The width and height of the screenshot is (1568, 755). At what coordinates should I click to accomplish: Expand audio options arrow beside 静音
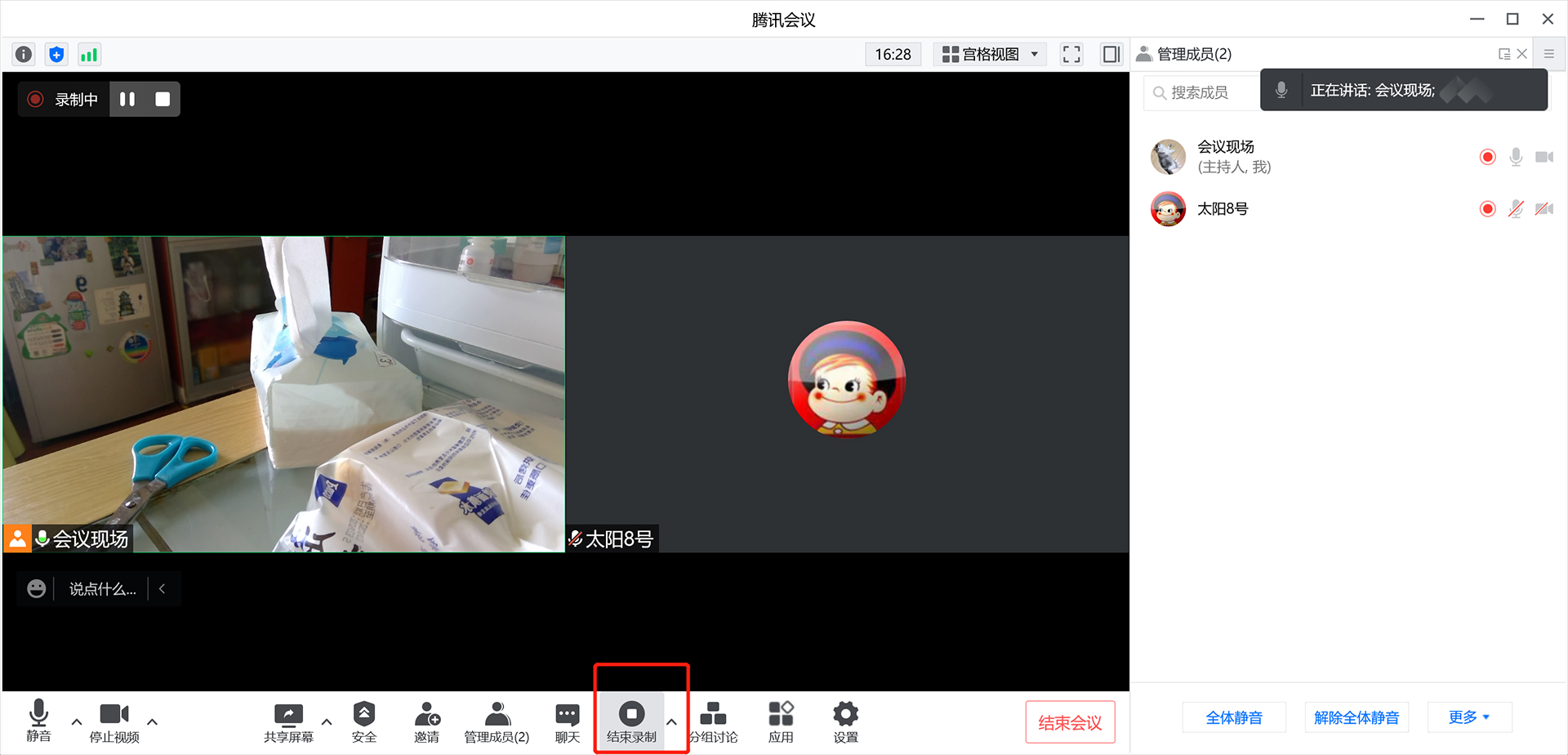77,722
